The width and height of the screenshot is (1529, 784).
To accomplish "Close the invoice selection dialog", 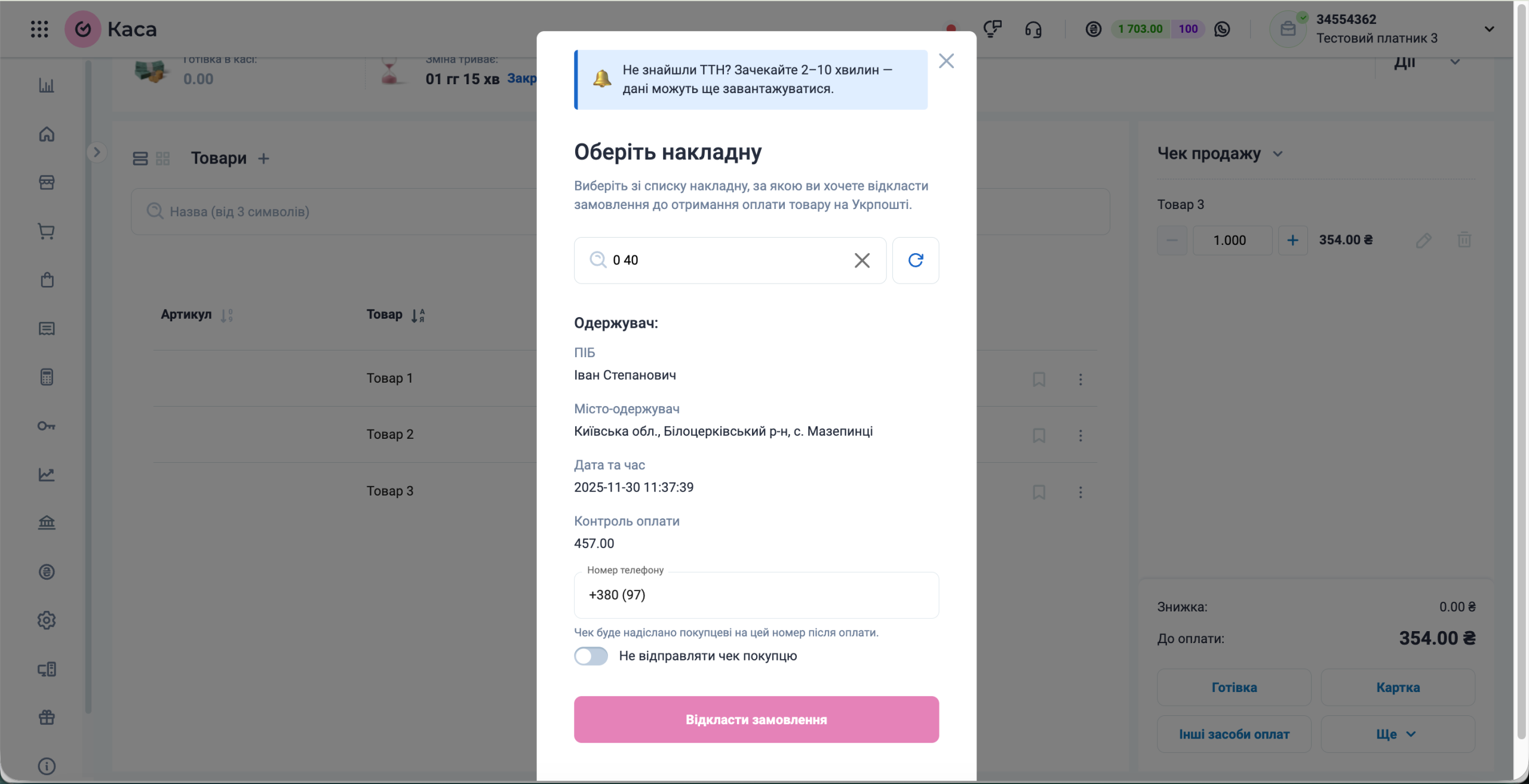I will pos(946,61).
